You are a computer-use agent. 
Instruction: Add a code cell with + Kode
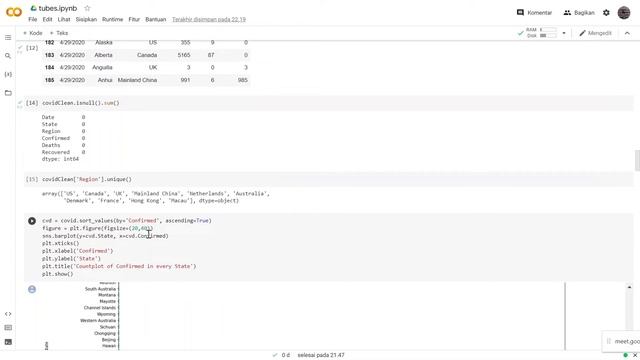pos(33,33)
